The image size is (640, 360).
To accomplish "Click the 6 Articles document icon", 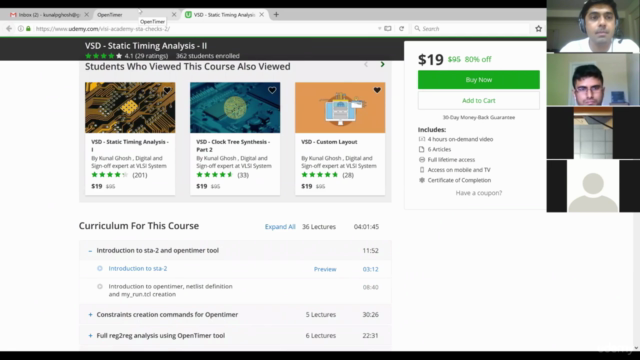I will 422,149.
